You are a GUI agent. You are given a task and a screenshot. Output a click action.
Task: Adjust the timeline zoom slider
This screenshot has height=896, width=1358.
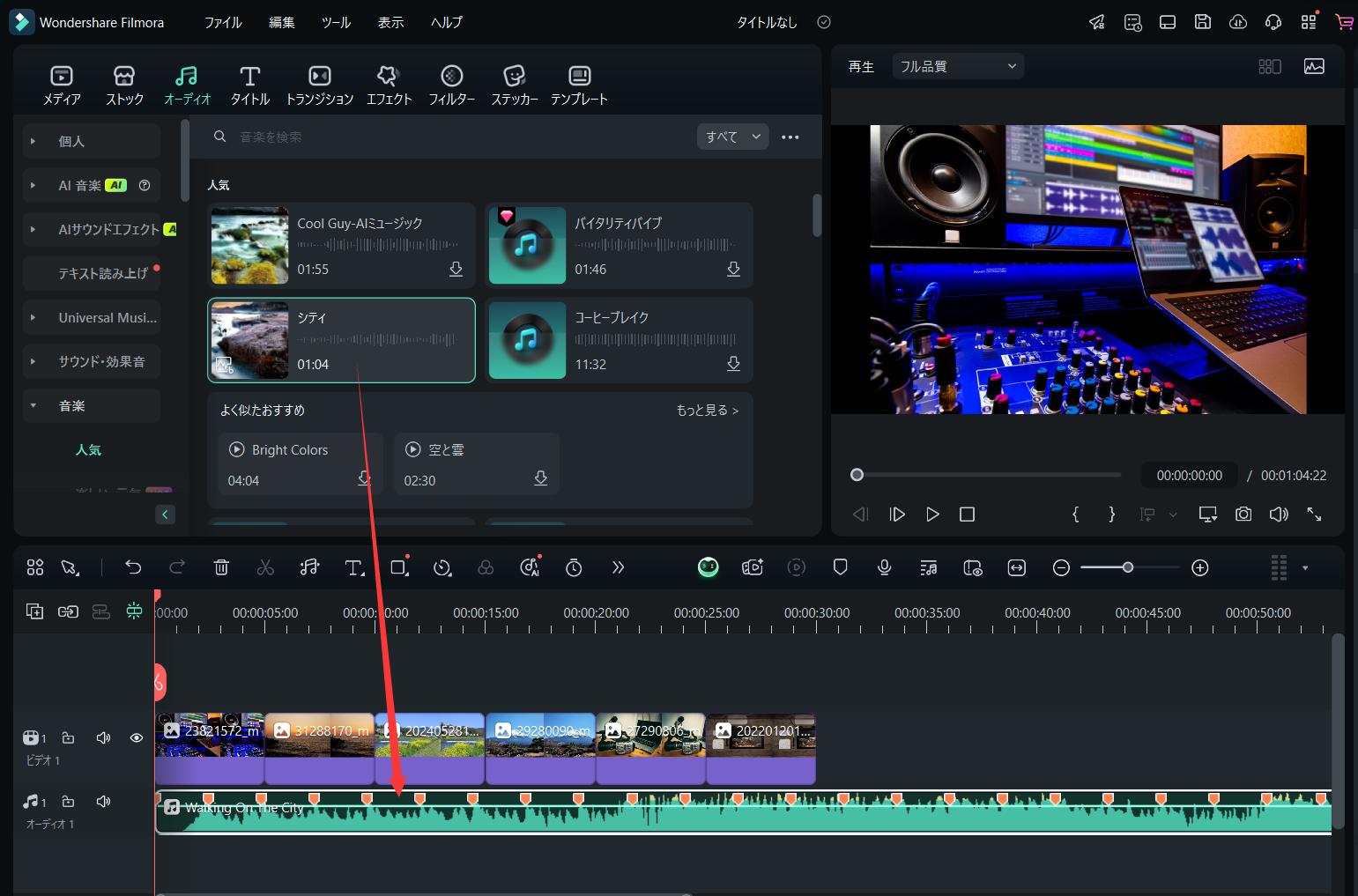[1129, 567]
